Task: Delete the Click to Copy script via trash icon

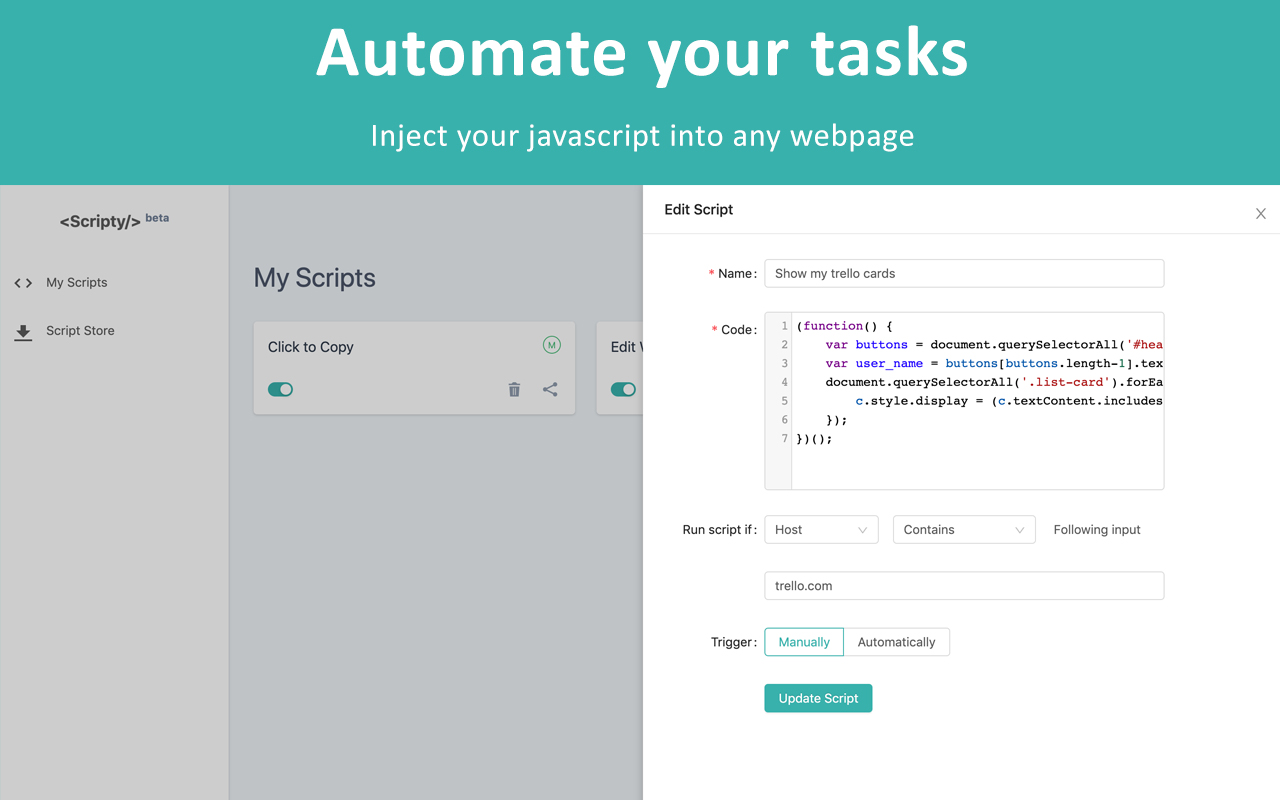Action: (x=514, y=390)
